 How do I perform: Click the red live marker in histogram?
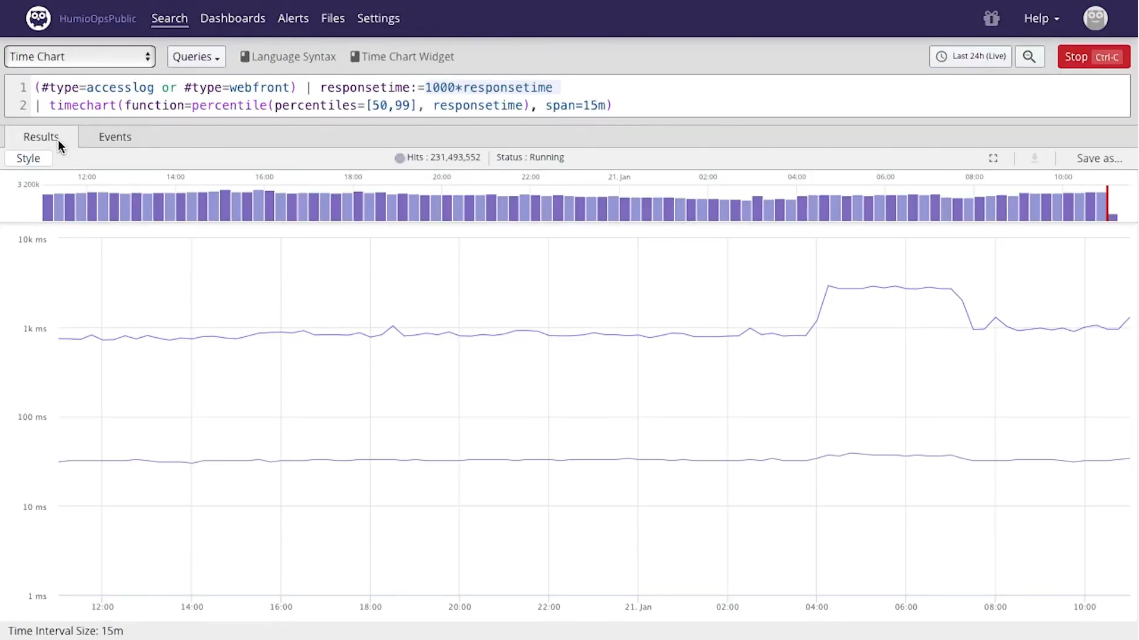(1108, 203)
